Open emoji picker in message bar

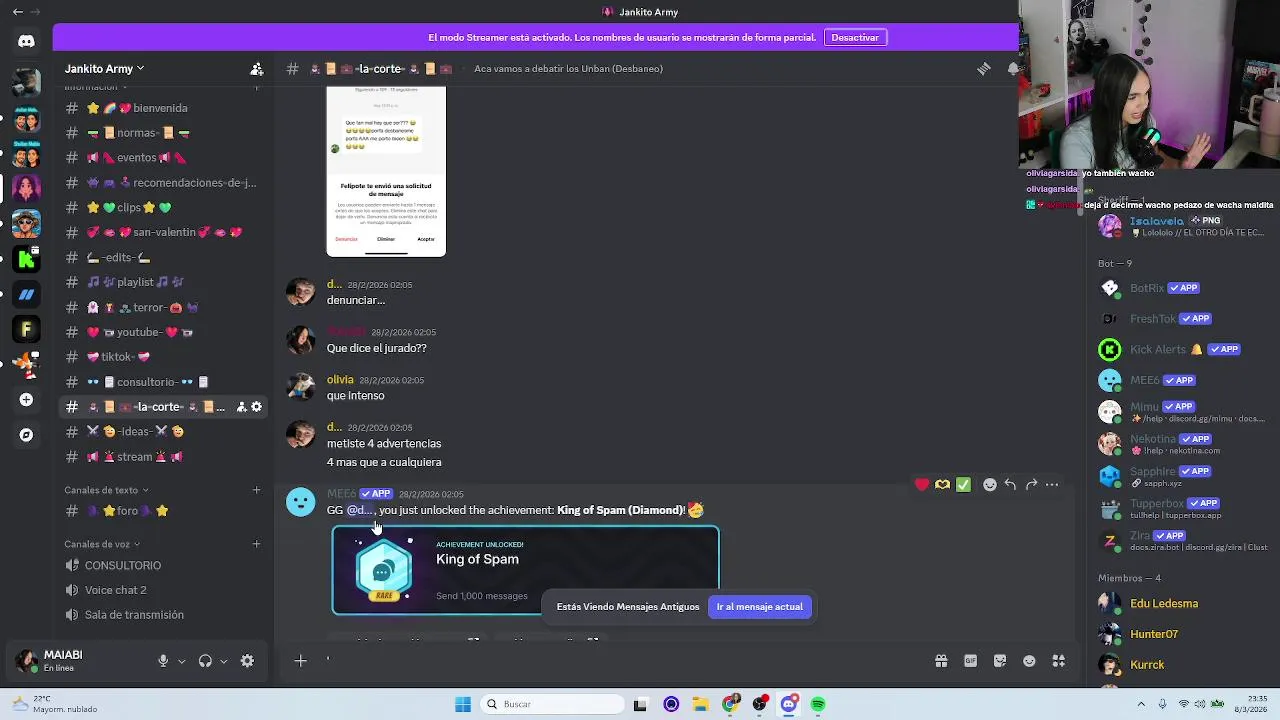pyautogui.click(x=1029, y=661)
